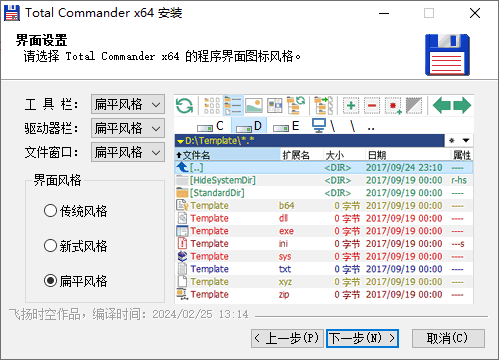Click the star hotlist button in path bar
This screenshot has width=499, height=360.
point(452,140)
